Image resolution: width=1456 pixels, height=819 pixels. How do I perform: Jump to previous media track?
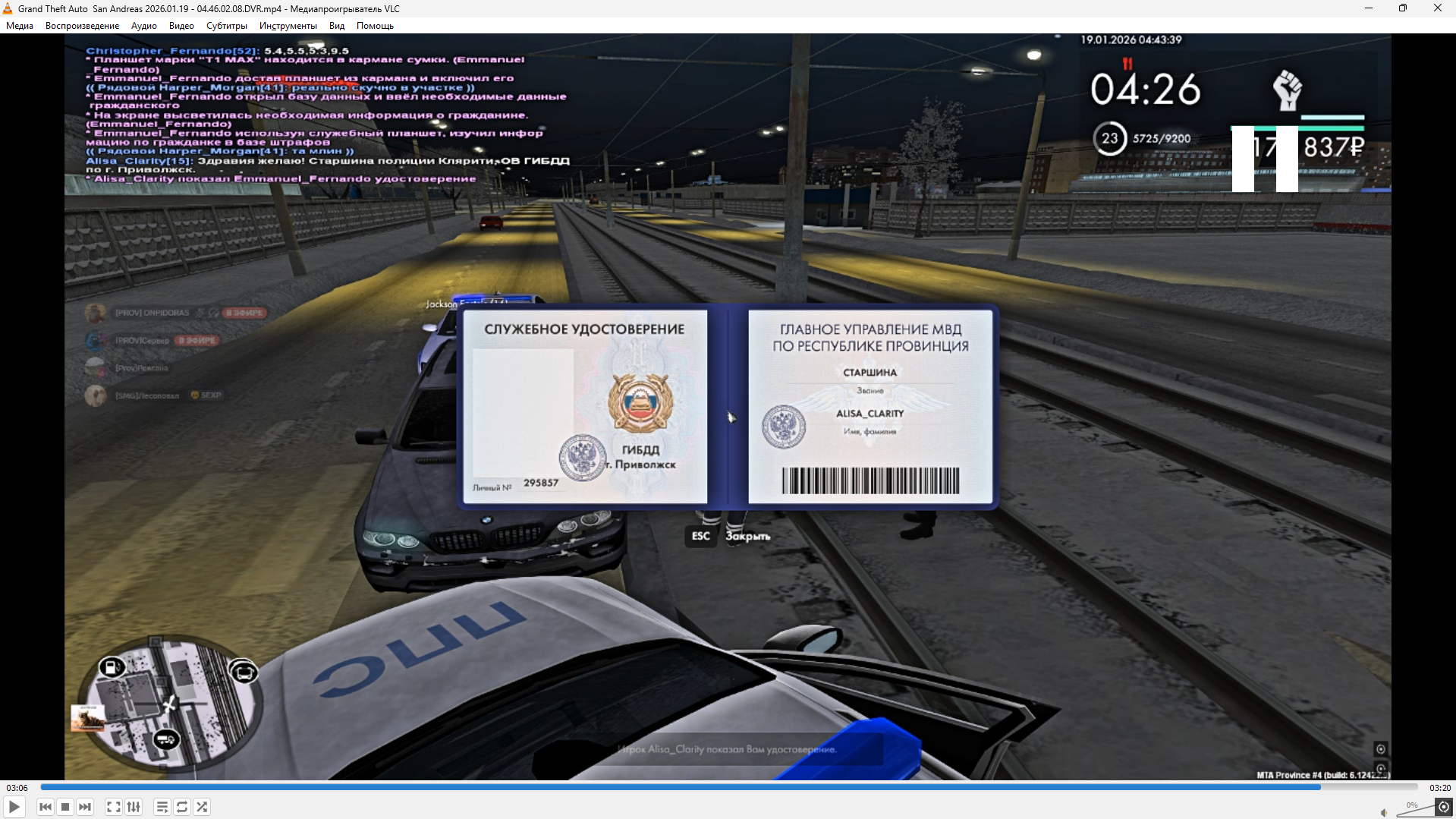tap(46, 807)
